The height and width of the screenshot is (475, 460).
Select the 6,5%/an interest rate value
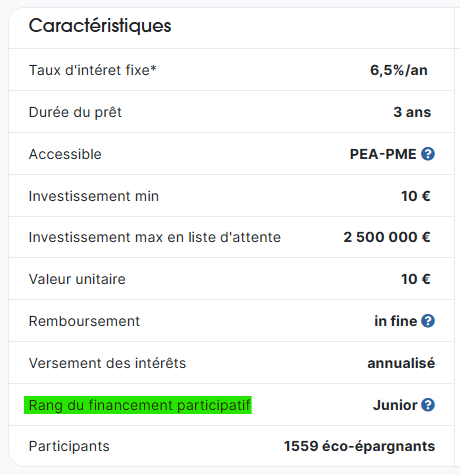point(399,70)
